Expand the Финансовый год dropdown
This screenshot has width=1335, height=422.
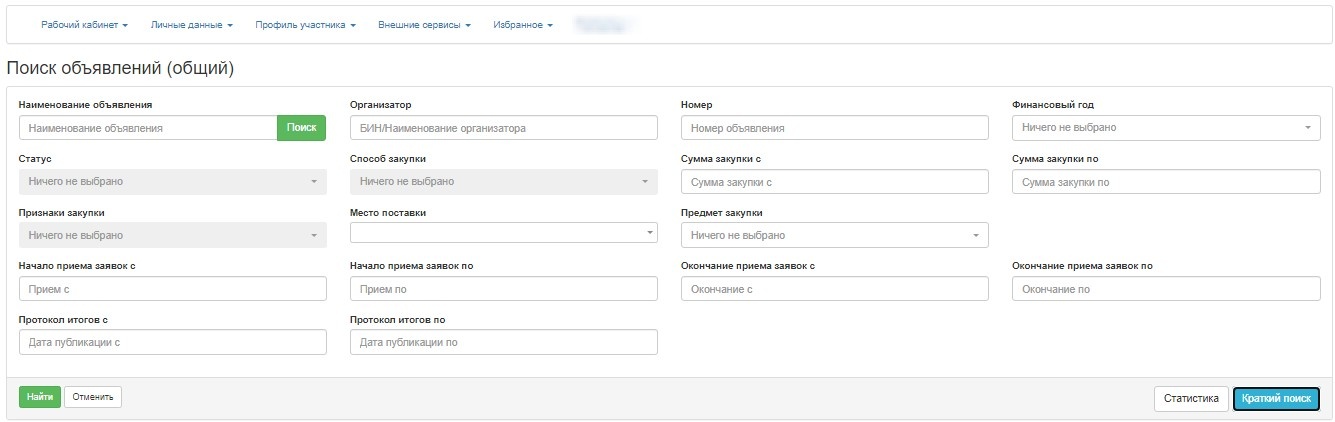pos(1166,128)
